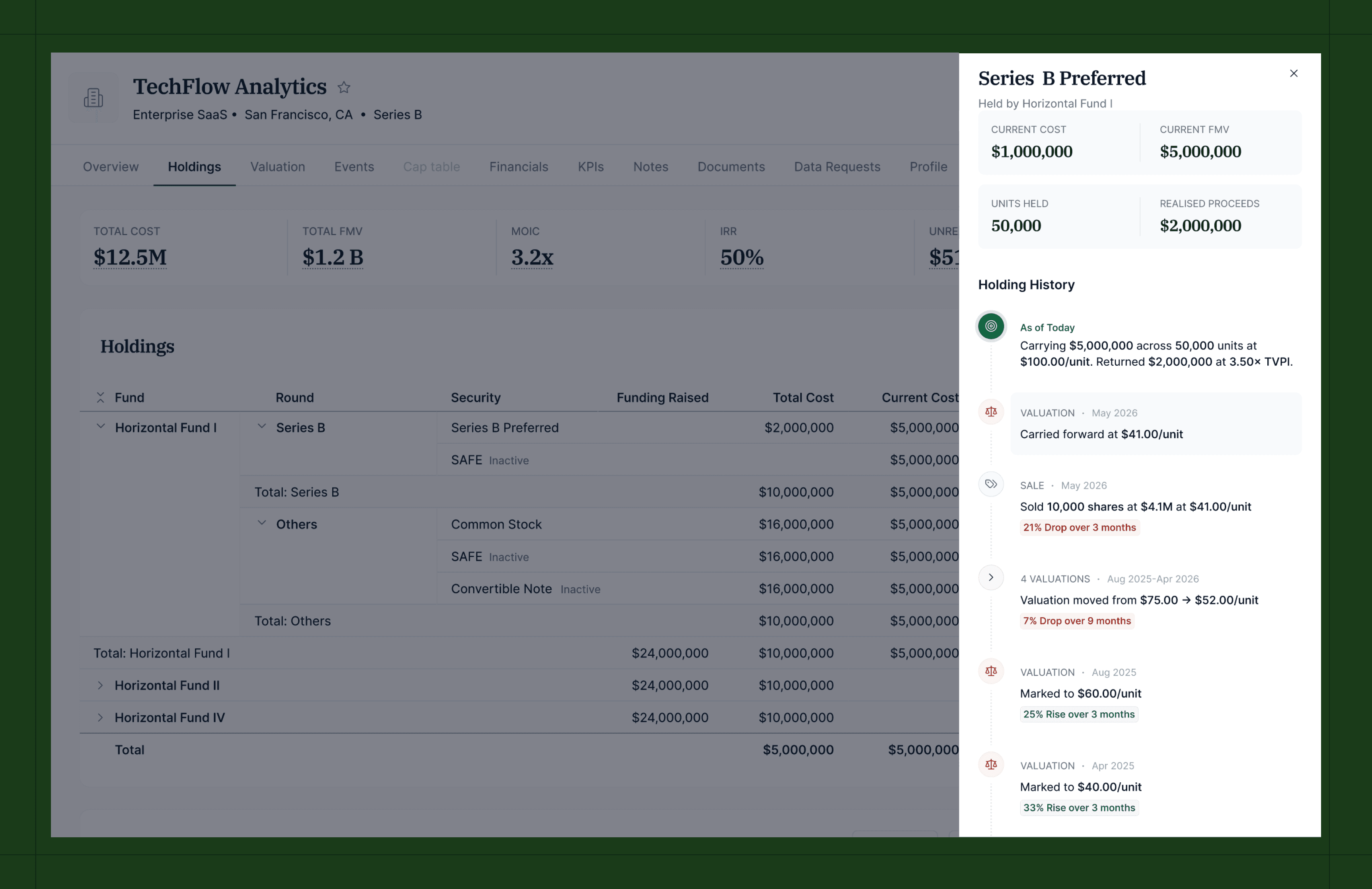Open the Cap table tab
The image size is (1372, 889).
click(x=431, y=167)
